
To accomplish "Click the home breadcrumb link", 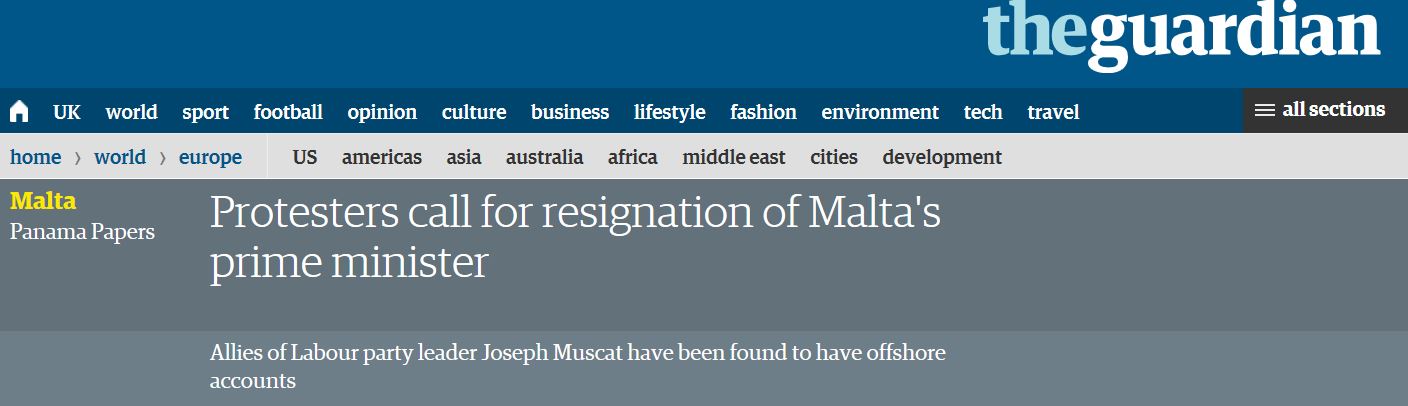I will coord(35,157).
